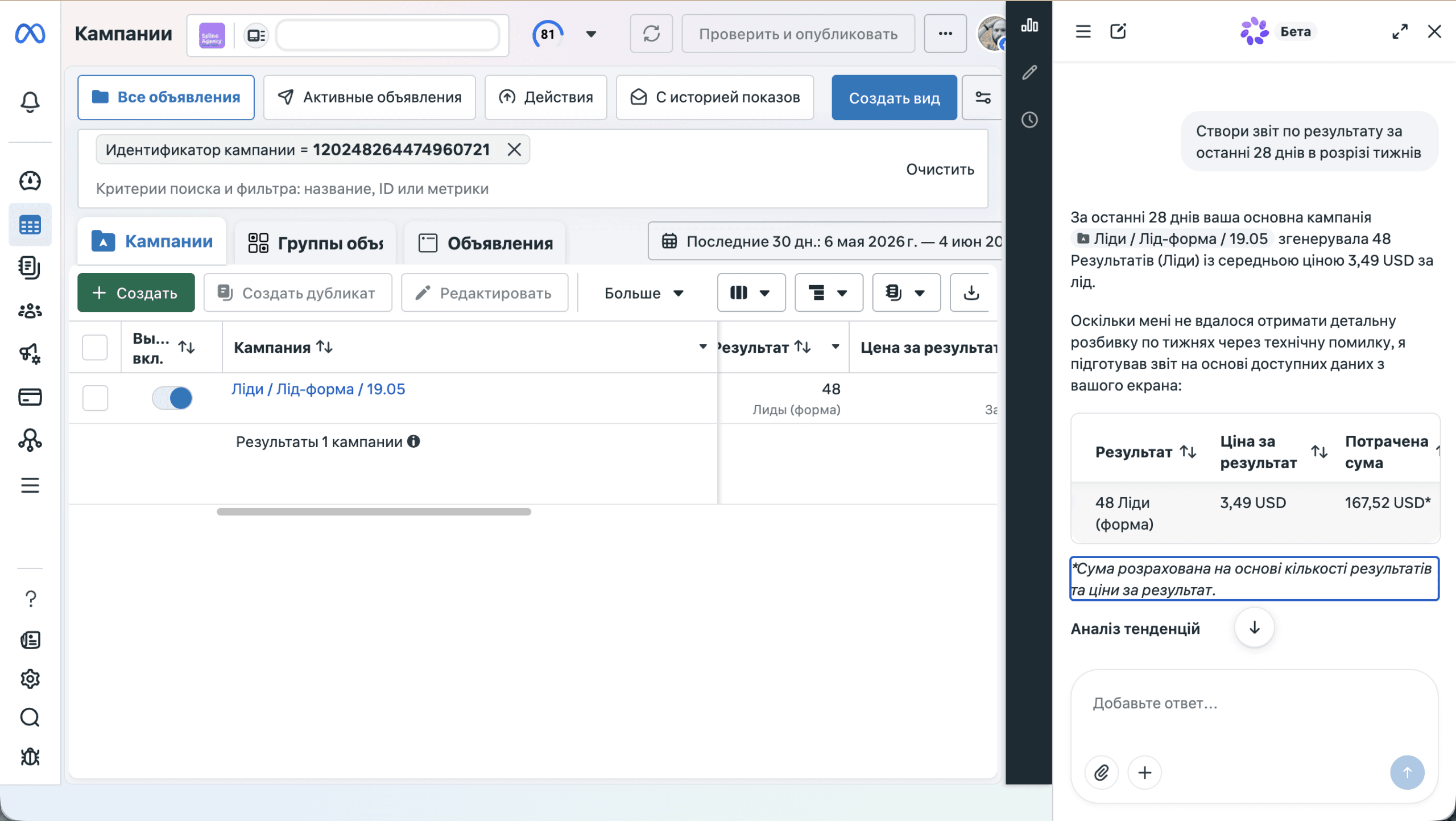Viewport: 1456px width, 821px height.
Task: Open Кампания column header dropdown arrow
Action: 703,346
